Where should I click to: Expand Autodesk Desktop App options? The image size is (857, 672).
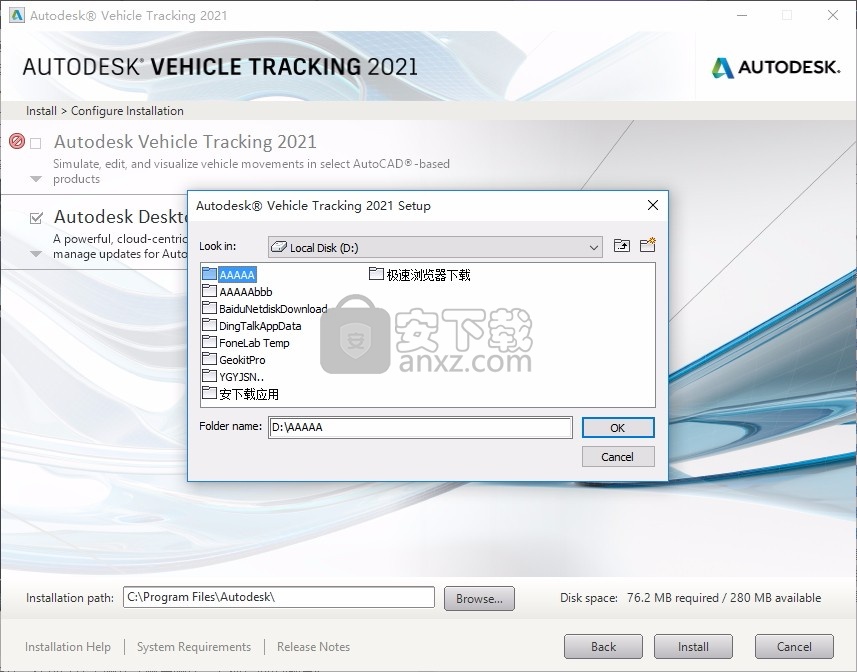pos(36,254)
